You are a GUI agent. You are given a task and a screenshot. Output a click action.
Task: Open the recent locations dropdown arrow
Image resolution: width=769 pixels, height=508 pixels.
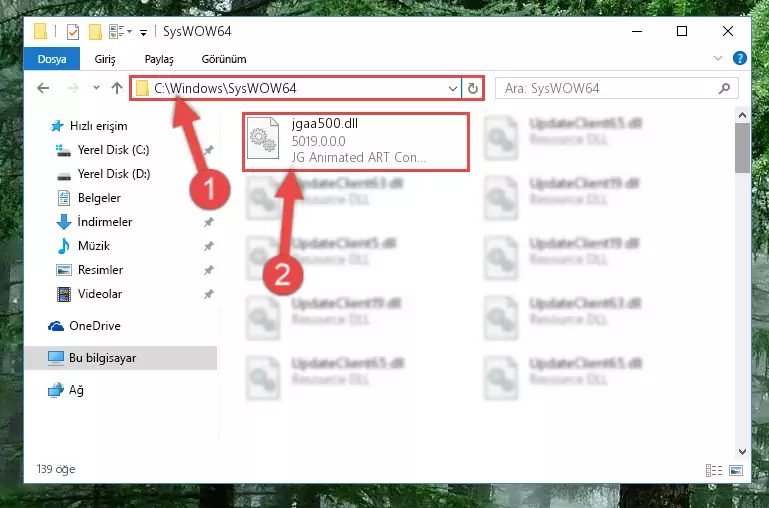pos(96,88)
